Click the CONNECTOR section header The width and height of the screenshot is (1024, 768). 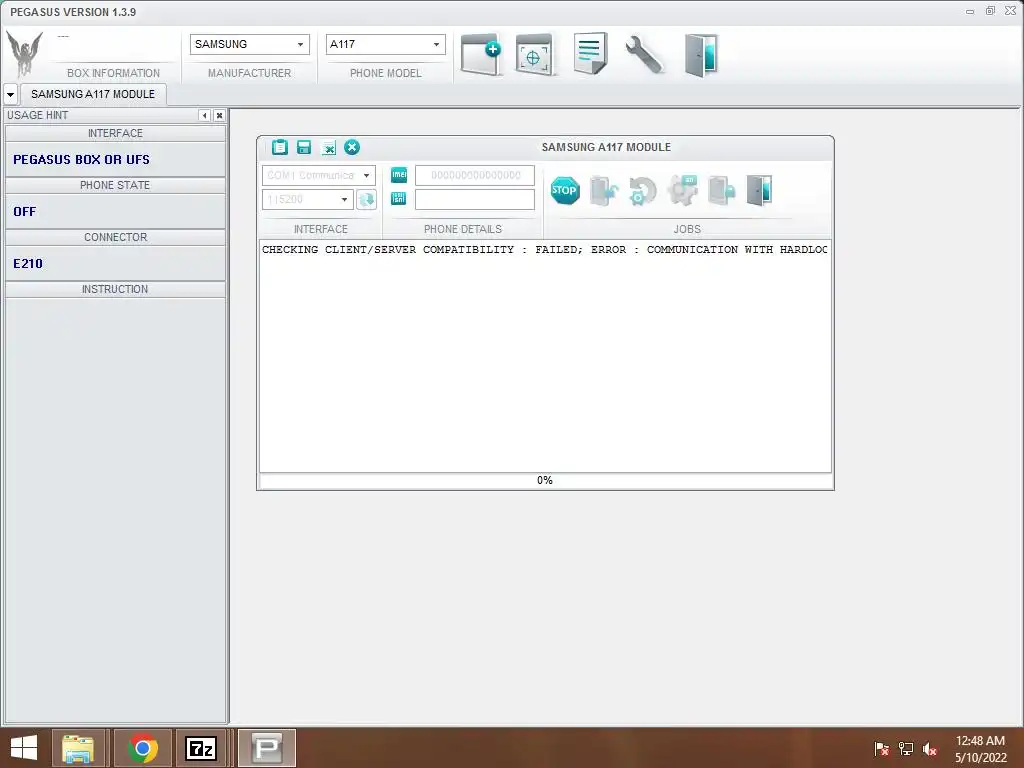pyautogui.click(x=115, y=237)
